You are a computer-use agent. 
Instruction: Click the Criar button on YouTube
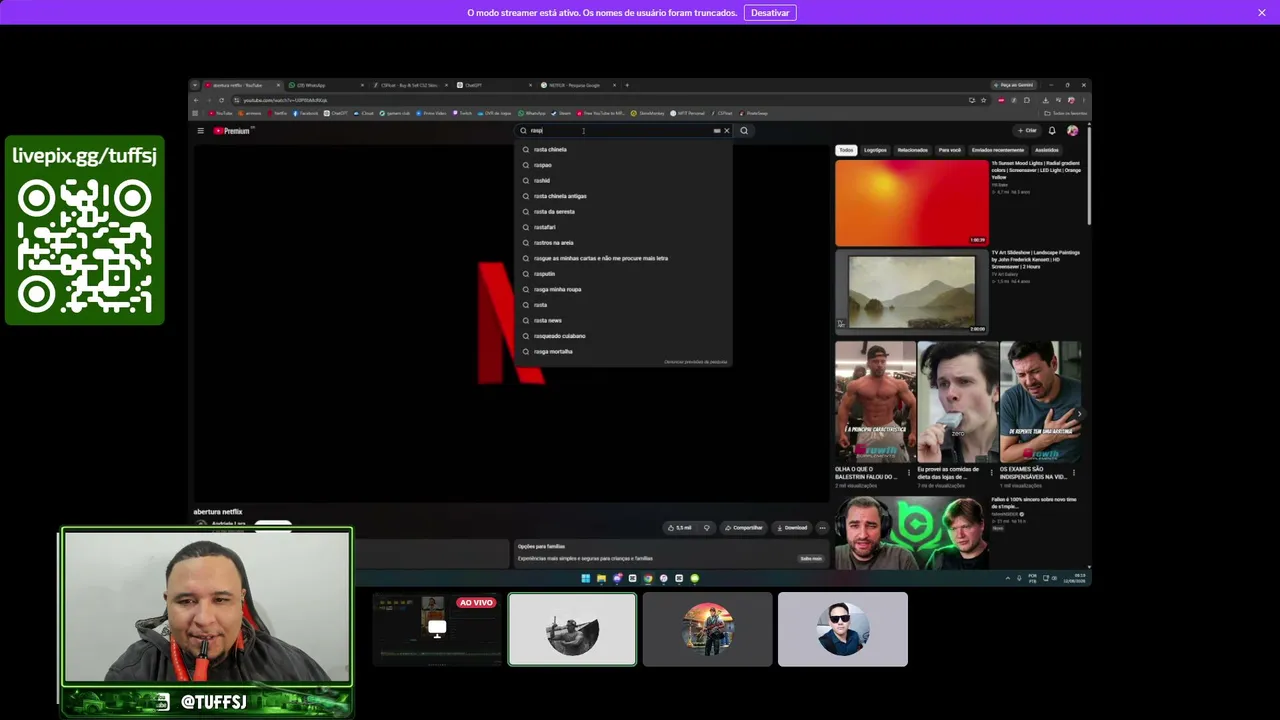(1027, 131)
